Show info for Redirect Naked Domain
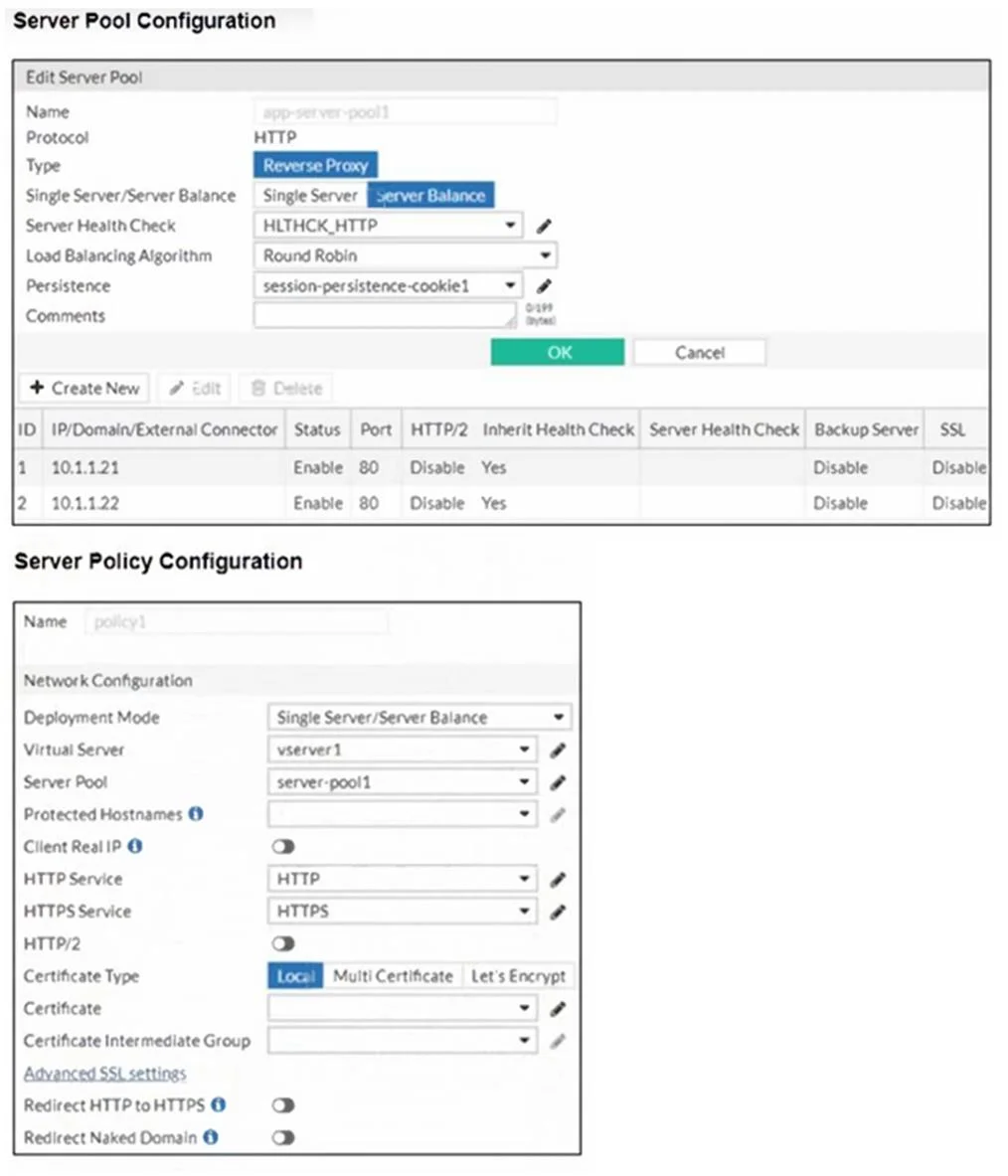Image resolution: width=1008 pixels, height=1176 pixels. click(x=211, y=1137)
